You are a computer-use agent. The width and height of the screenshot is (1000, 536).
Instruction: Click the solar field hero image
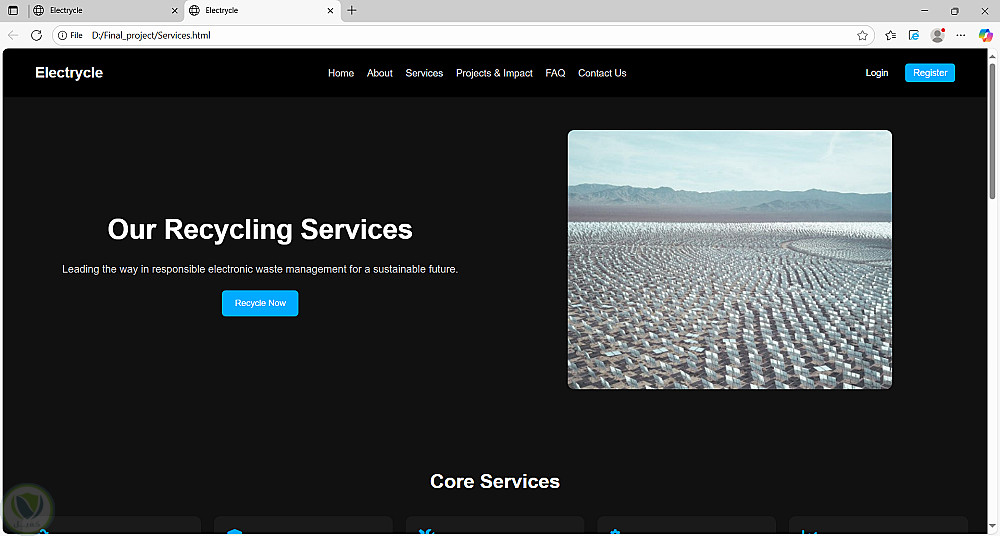730,260
